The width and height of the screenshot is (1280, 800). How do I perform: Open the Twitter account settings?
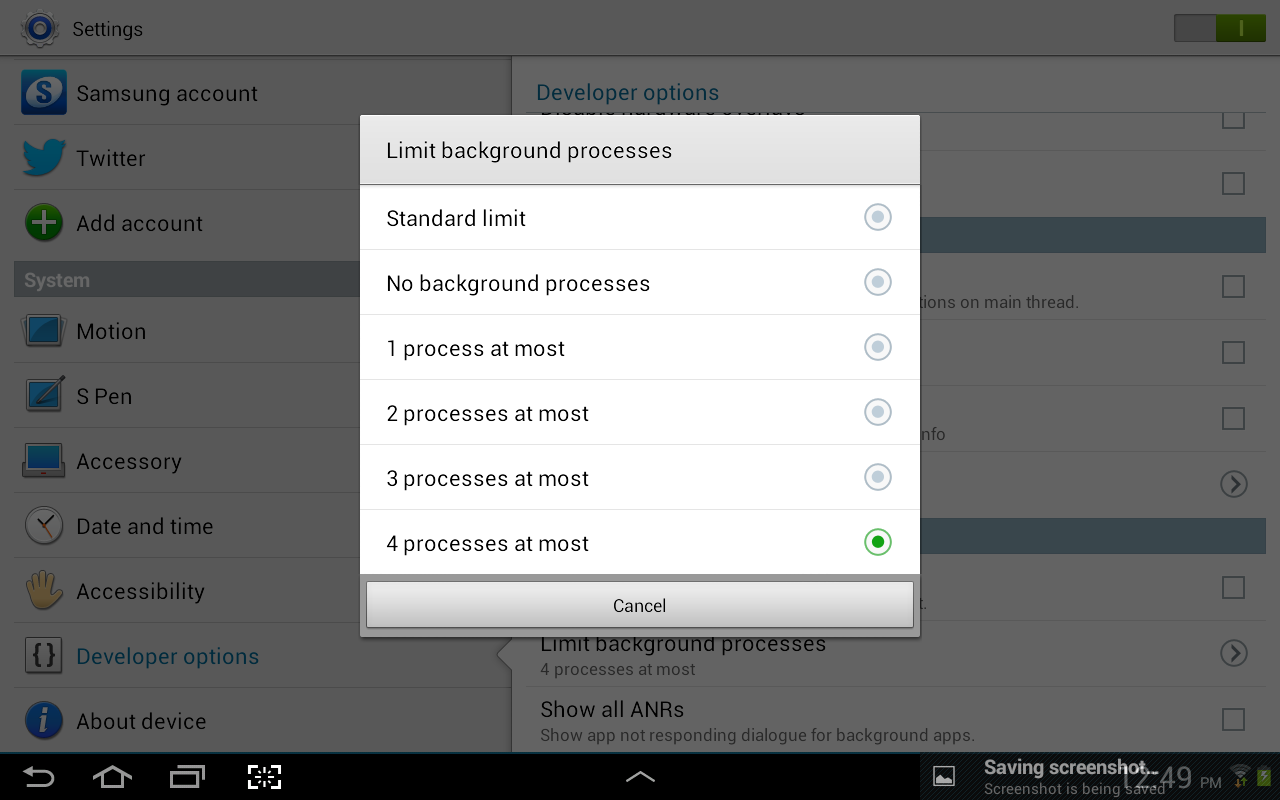pyautogui.click(x=110, y=158)
